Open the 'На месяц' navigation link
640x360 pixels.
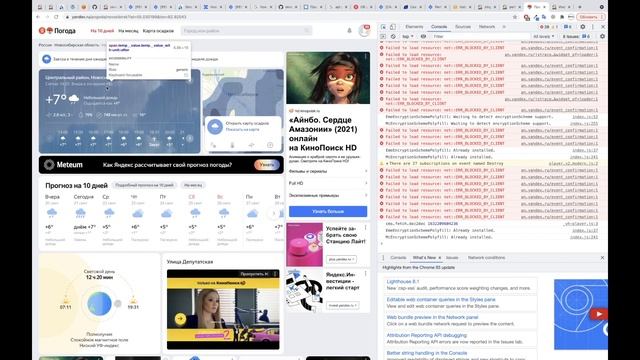128,31
